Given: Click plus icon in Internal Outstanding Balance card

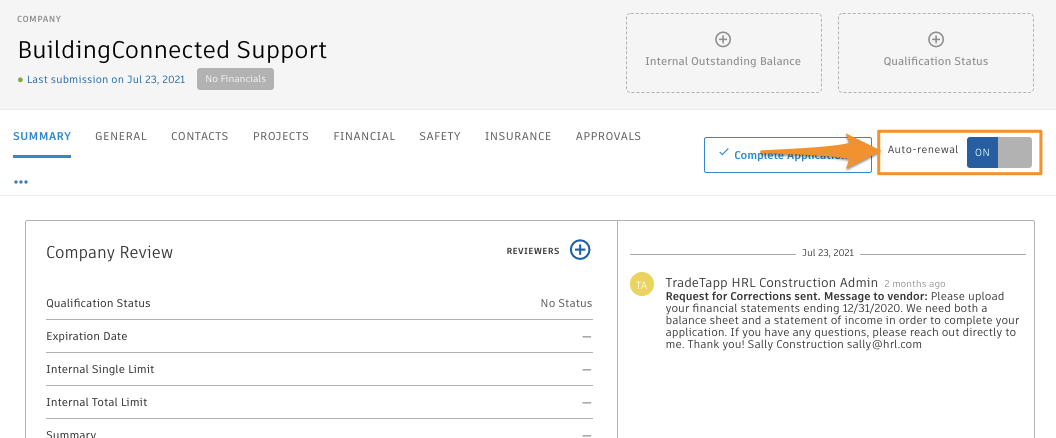Looking at the screenshot, I should (723, 40).
